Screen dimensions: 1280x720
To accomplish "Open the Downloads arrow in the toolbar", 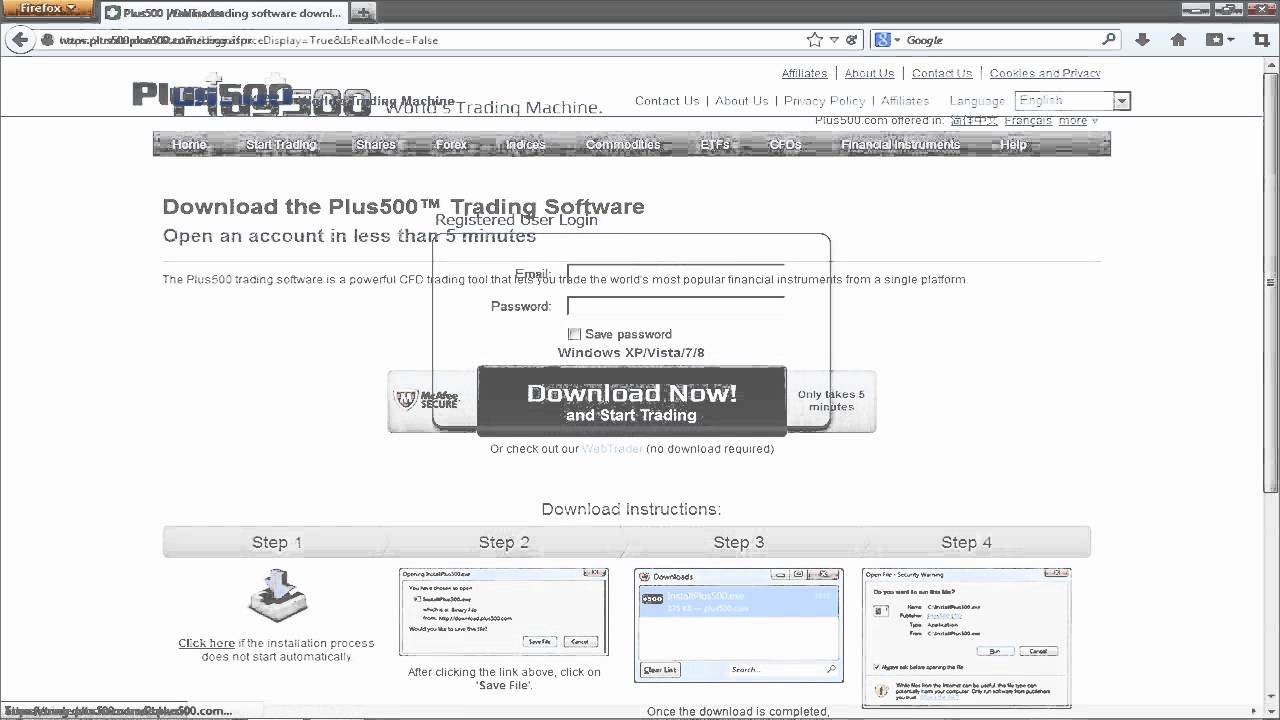I will click(1143, 40).
